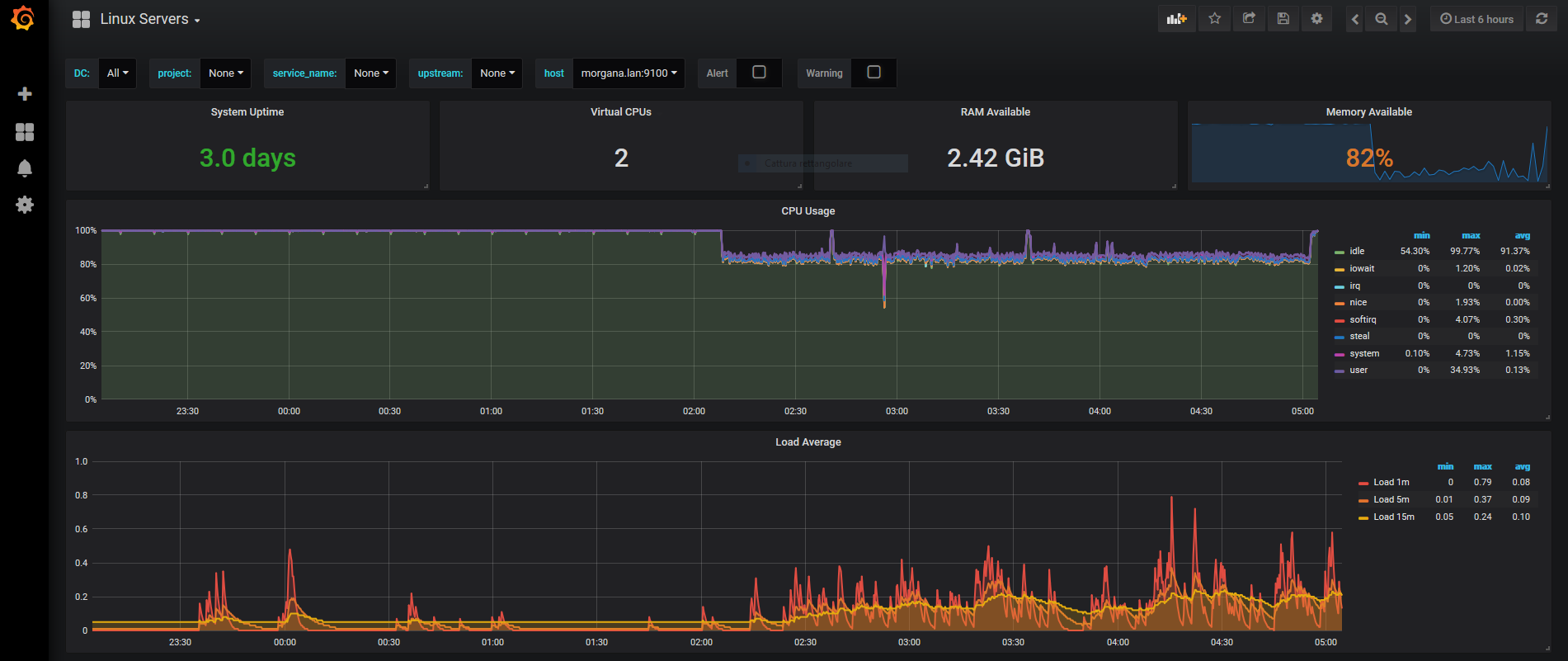
Task: Open the Memory Available panel title menu
Action: coord(1369,112)
